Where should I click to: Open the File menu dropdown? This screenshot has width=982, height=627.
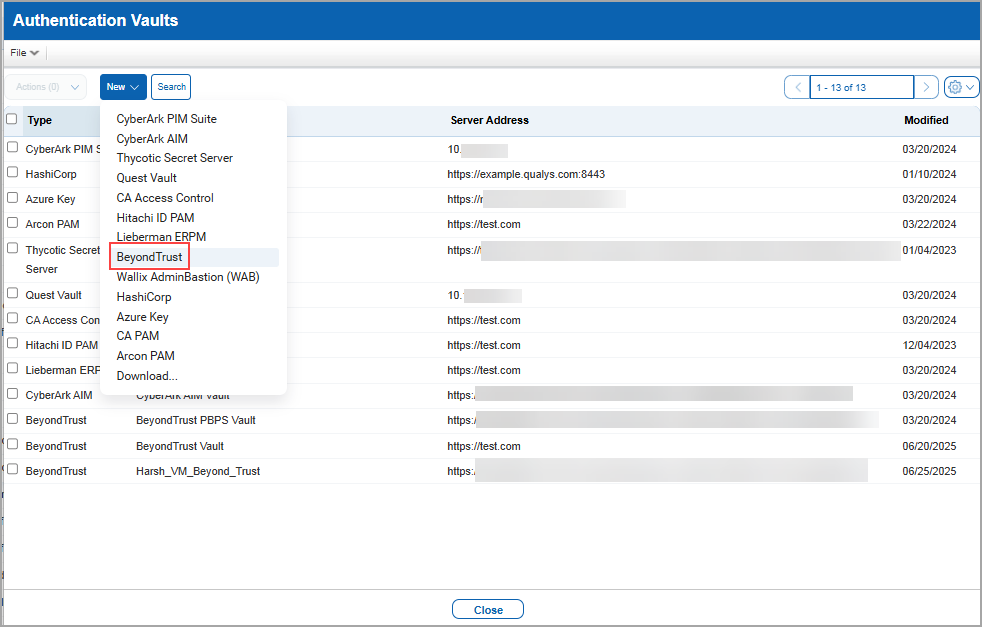pyautogui.click(x=23, y=52)
